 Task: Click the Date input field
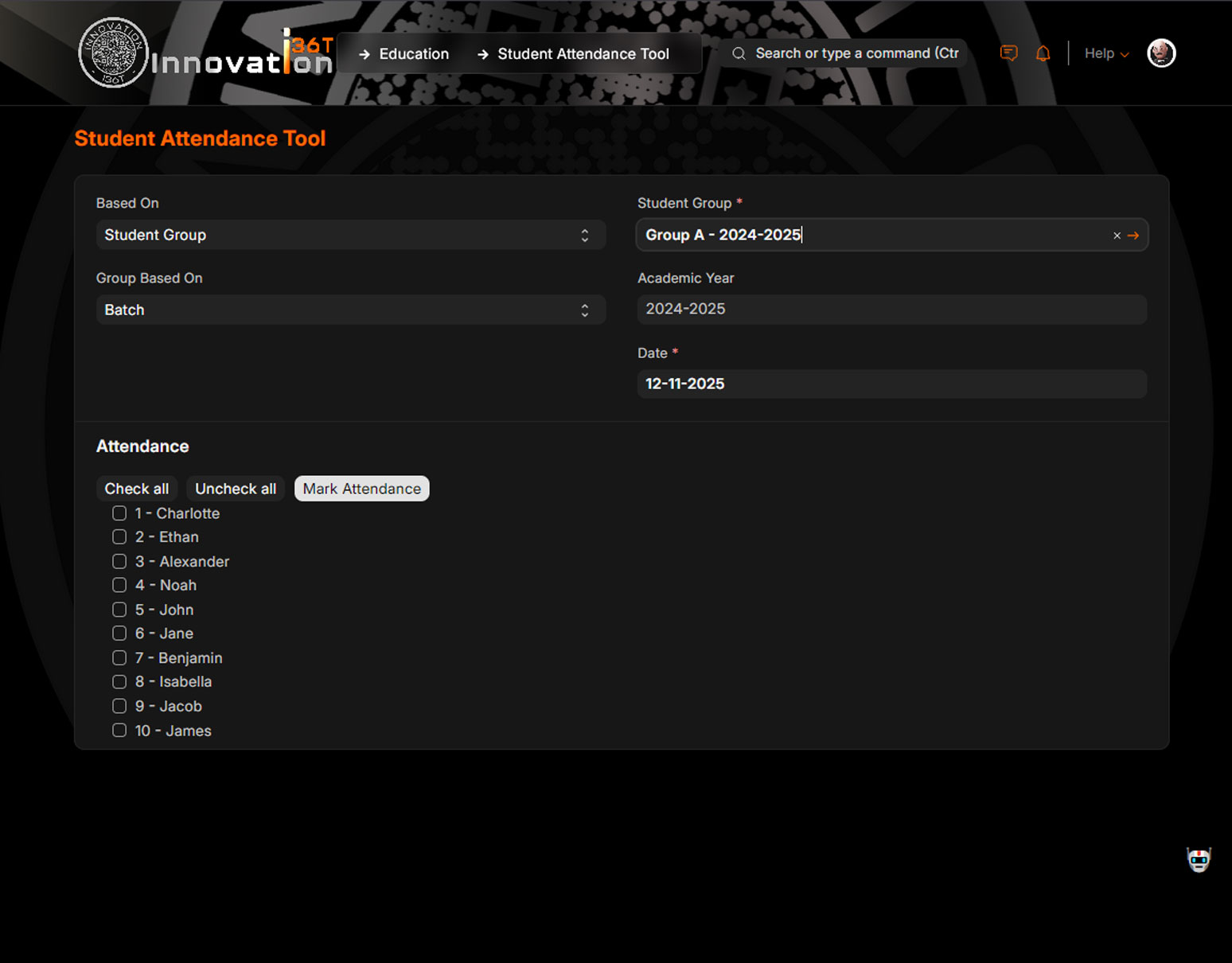tap(891, 384)
